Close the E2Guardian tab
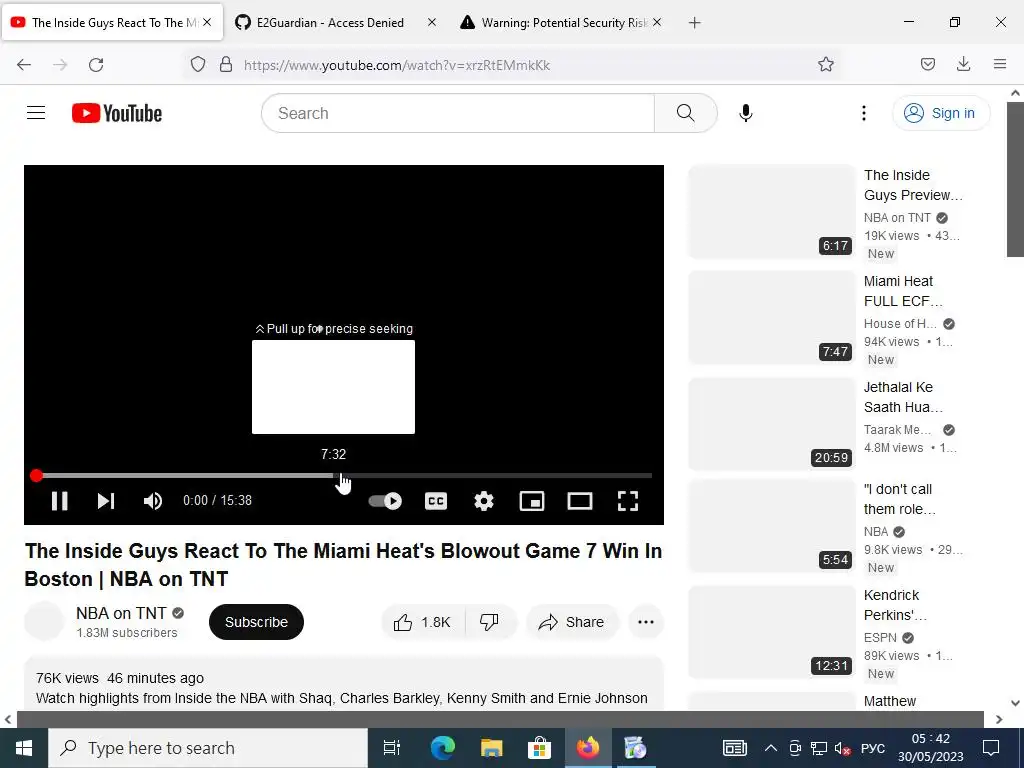The image size is (1024, 768). pos(432,22)
